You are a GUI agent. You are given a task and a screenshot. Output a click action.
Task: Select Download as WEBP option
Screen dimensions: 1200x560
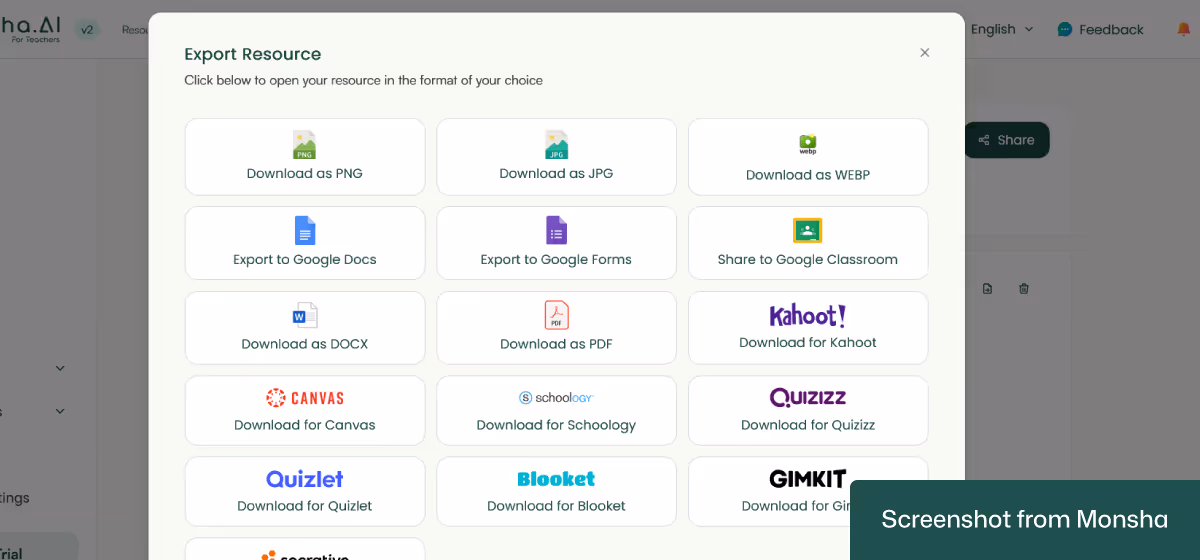(808, 157)
